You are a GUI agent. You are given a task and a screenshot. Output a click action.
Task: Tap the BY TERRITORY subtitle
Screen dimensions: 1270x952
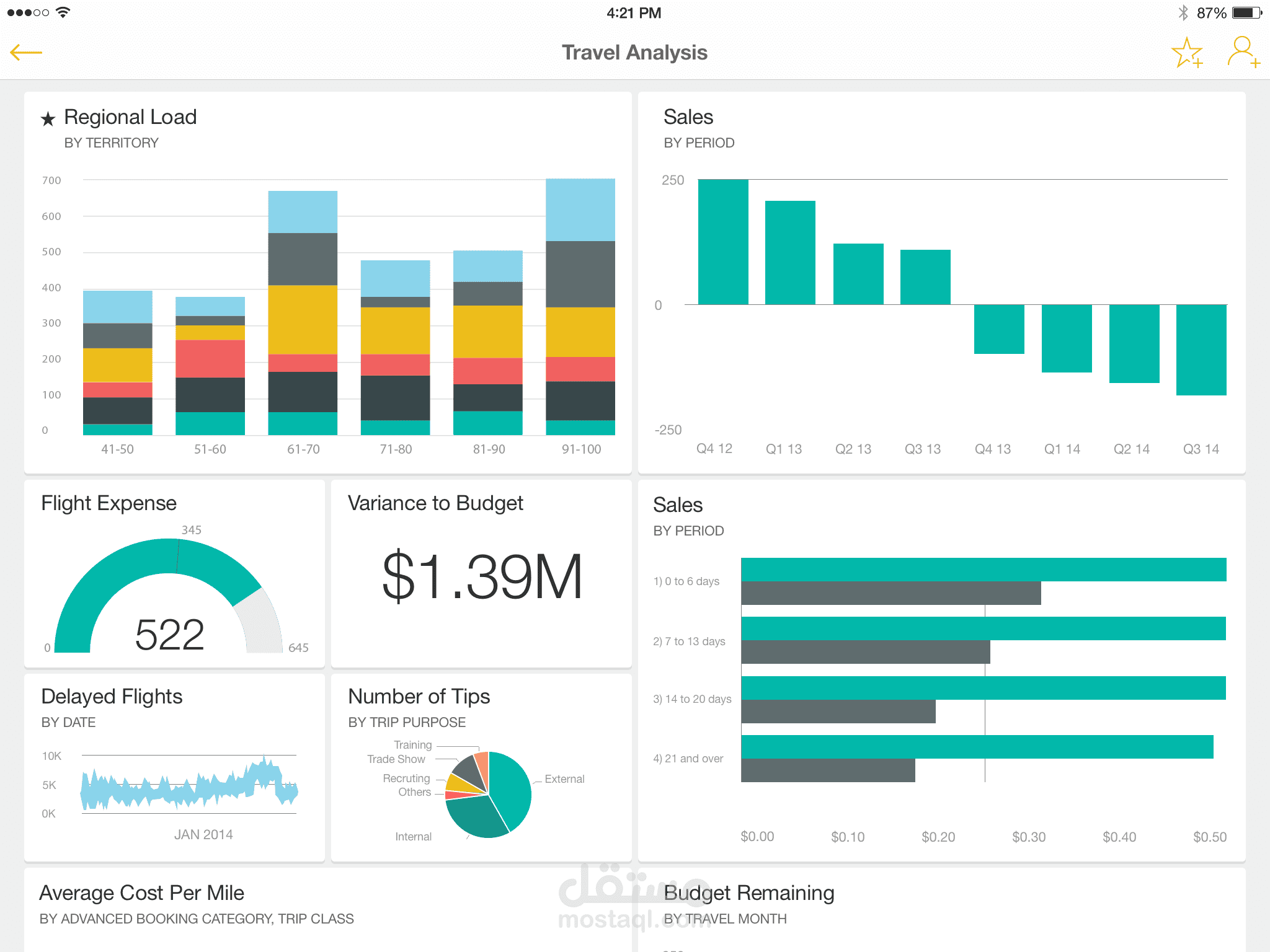coord(112,143)
